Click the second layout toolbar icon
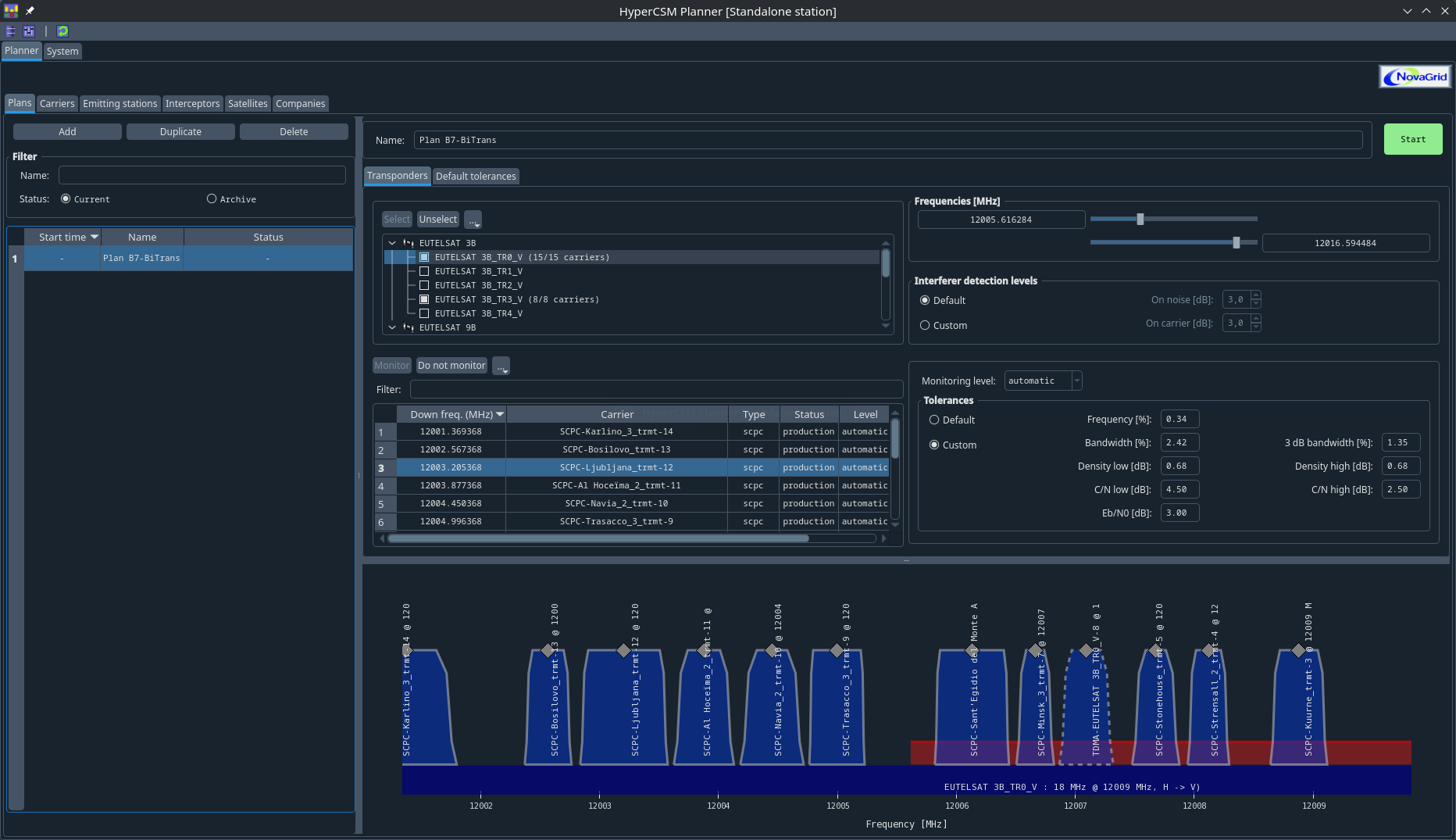This screenshot has width=1456, height=840. click(29, 31)
